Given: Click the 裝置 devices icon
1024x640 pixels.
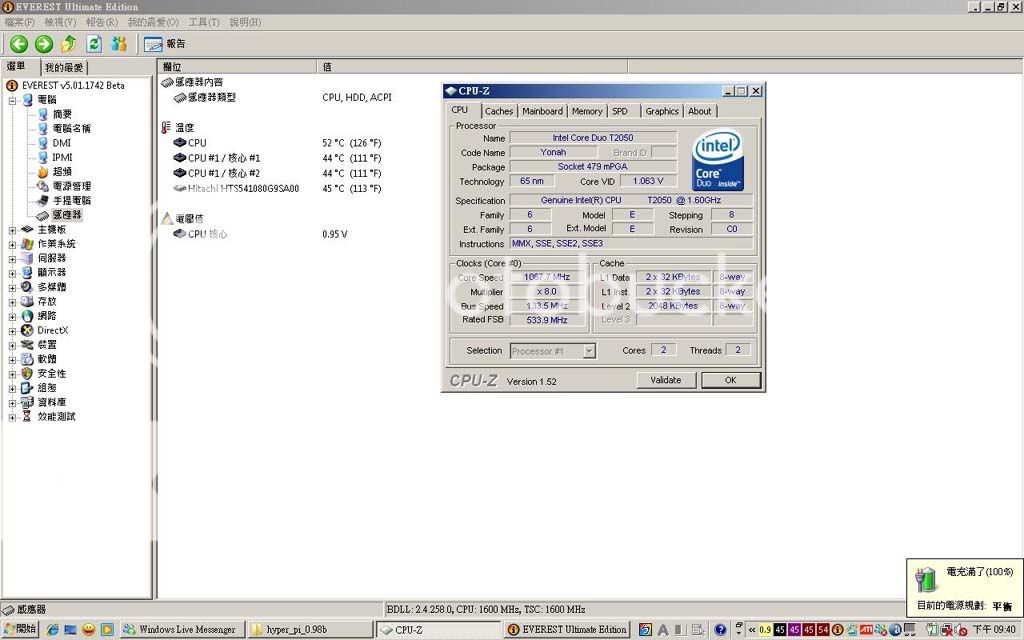Looking at the screenshot, I should tap(27, 345).
